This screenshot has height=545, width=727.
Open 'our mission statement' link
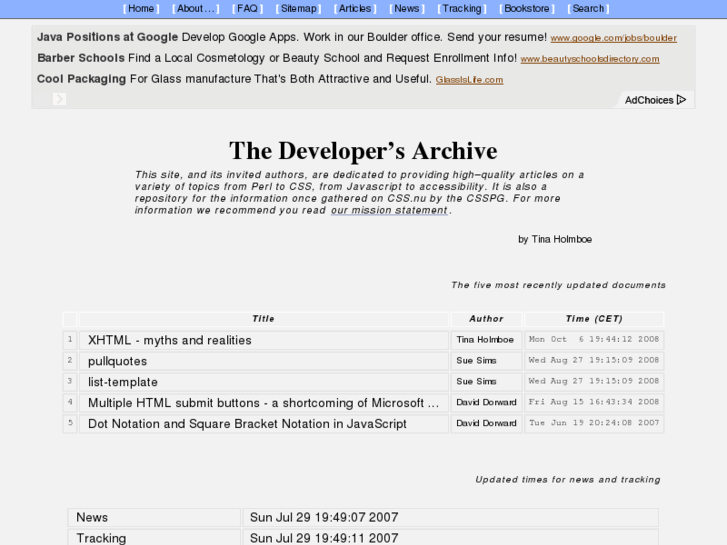tap(389, 210)
